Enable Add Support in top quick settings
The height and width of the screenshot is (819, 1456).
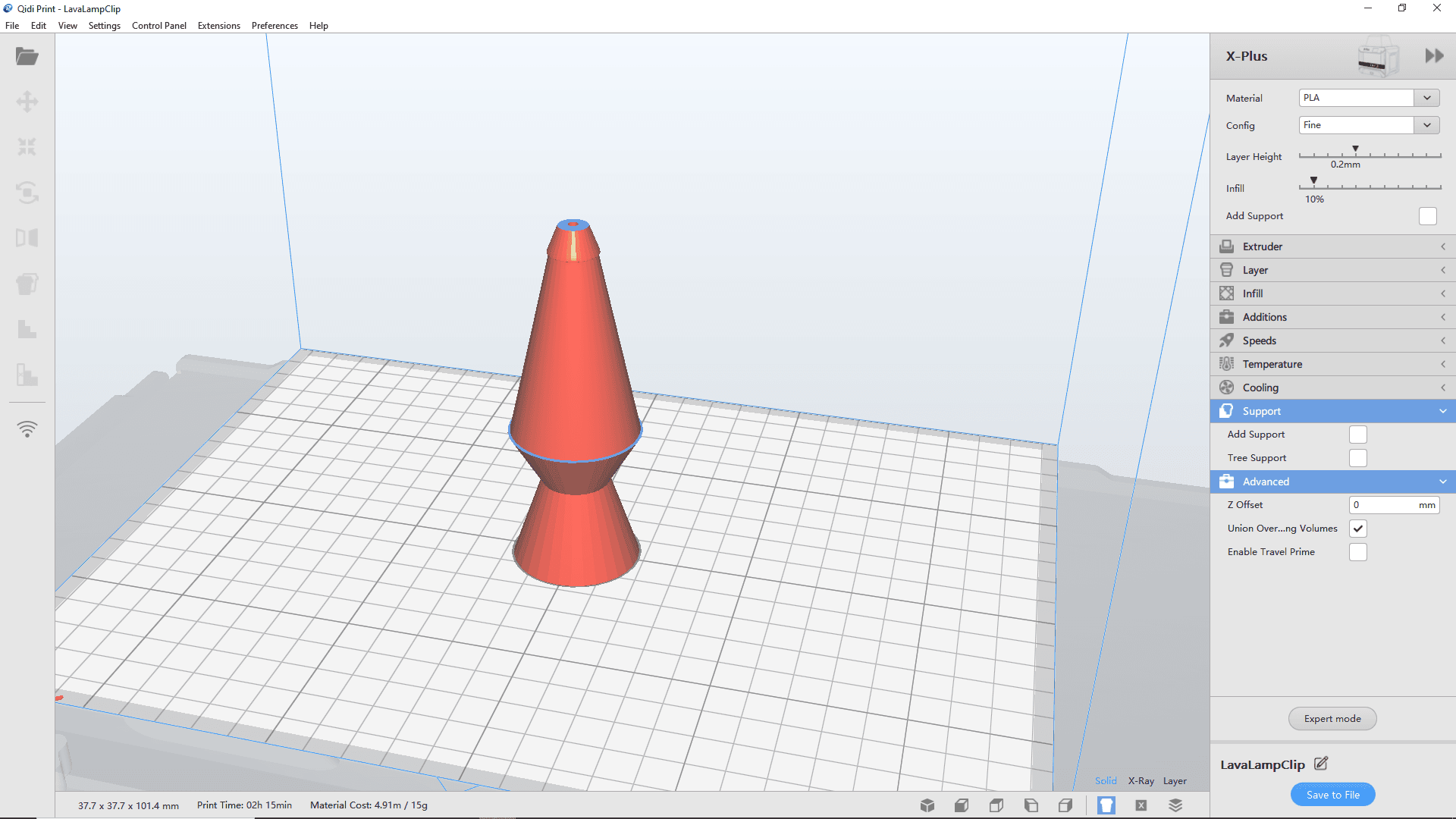(x=1428, y=216)
